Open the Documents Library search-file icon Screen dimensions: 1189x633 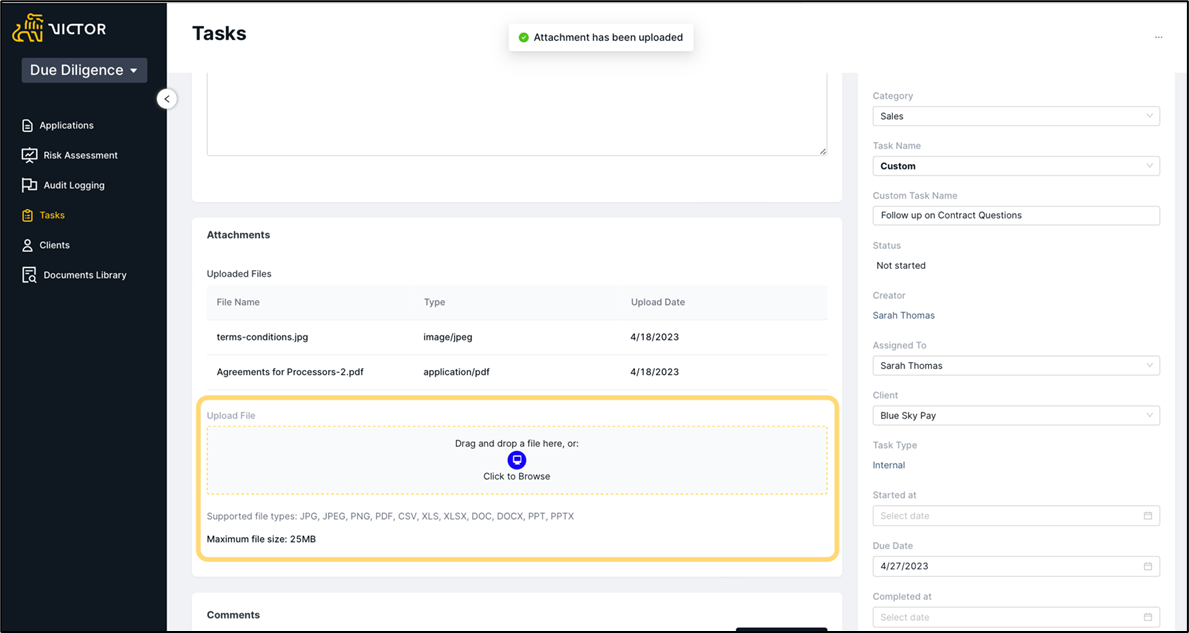[x=30, y=275]
